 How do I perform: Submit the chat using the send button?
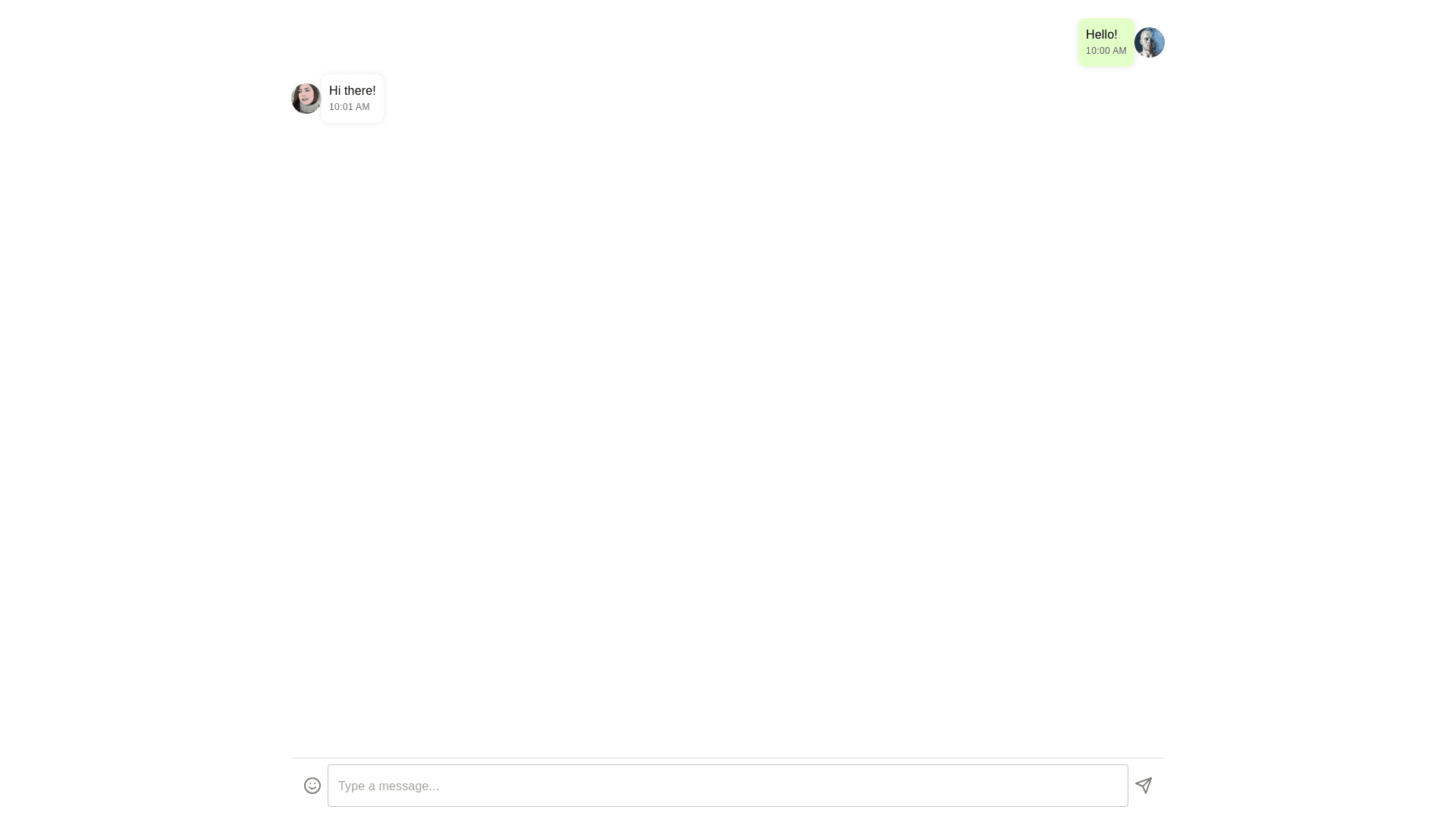coord(1144,786)
